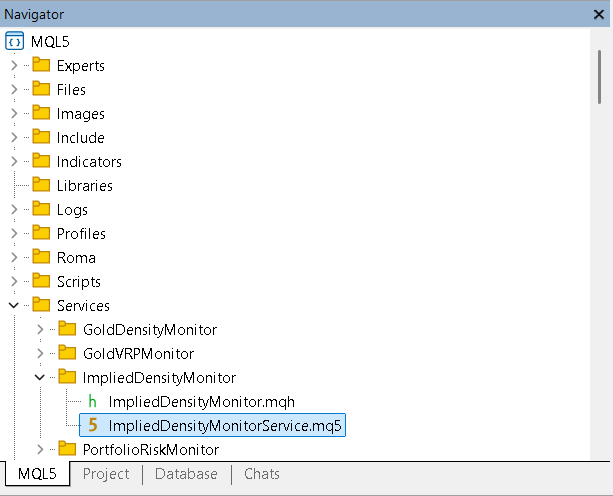Select ImpliedDensityMonitorService.mq5 file name

click(x=225, y=426)
